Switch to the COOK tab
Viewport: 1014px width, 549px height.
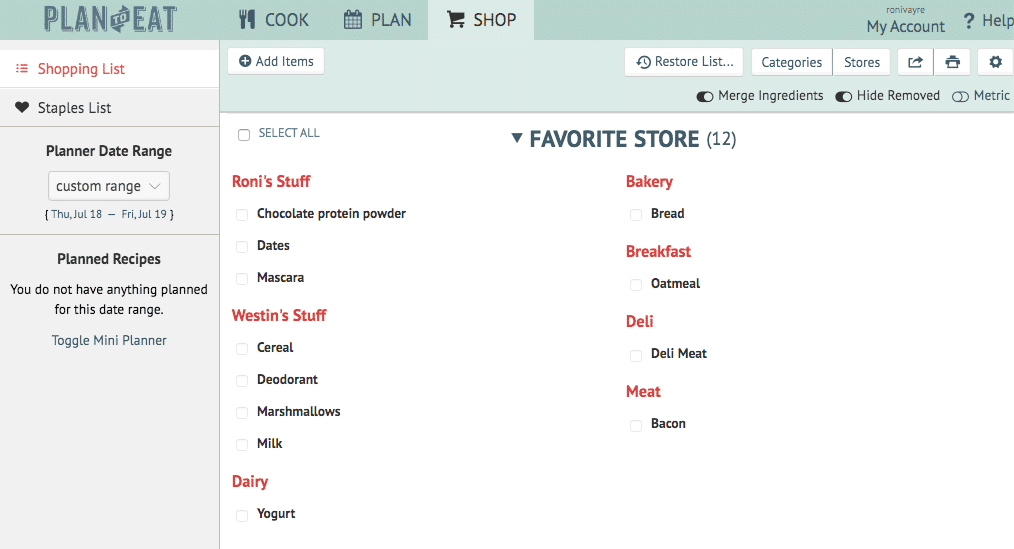(274, 19)
